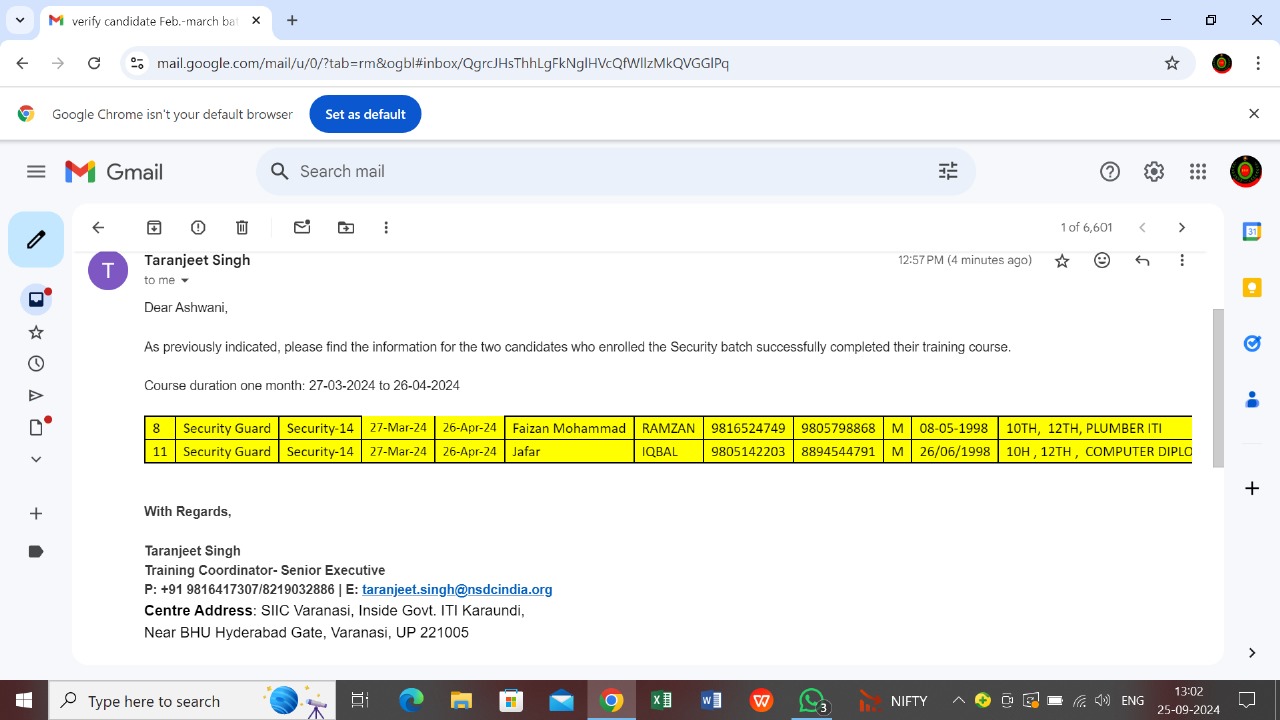Show search options in search bar
The image size is (1280, 720).
pyautogui.click(x=948, y=172)
